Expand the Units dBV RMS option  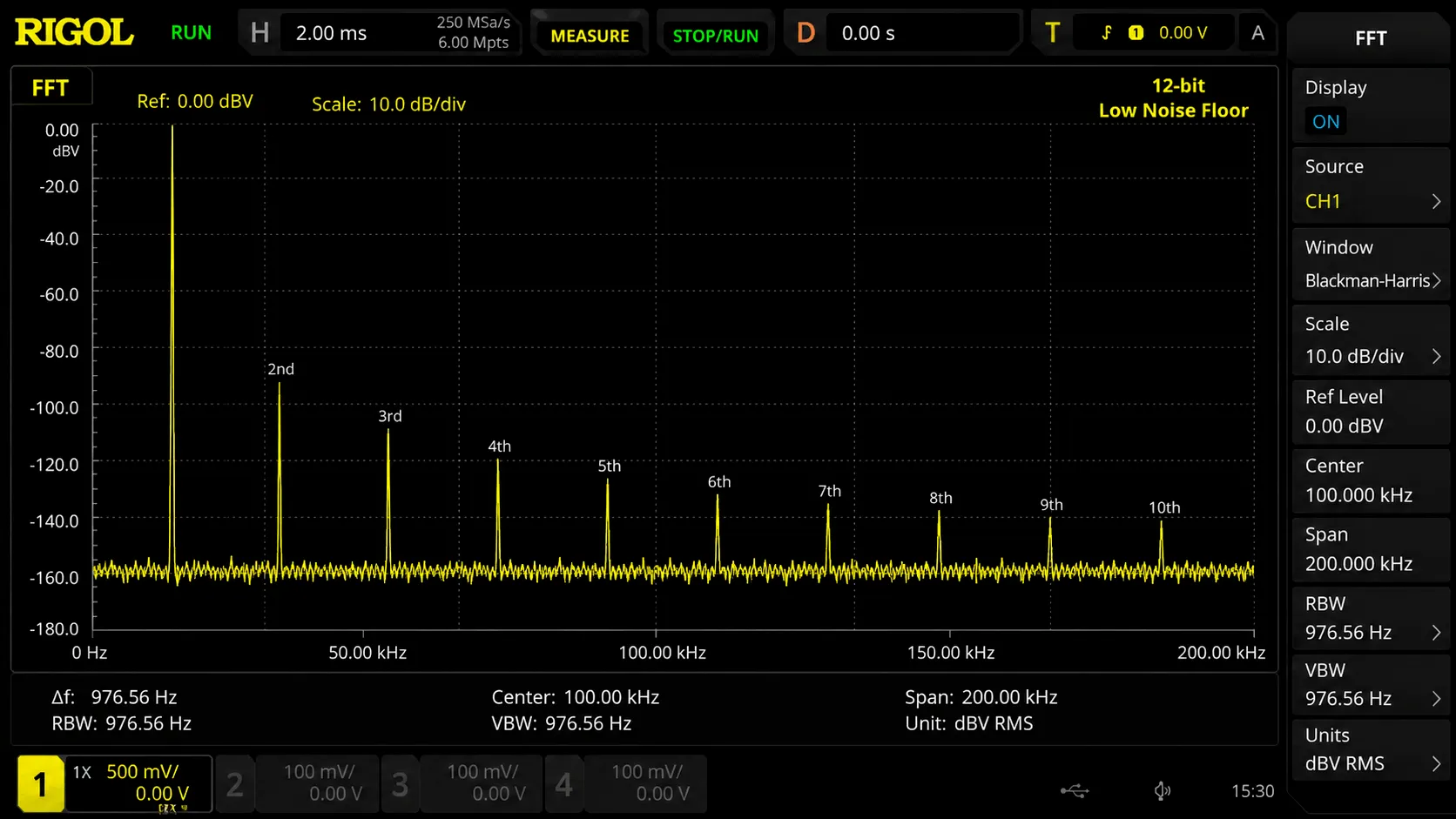tap(1371, 749)
